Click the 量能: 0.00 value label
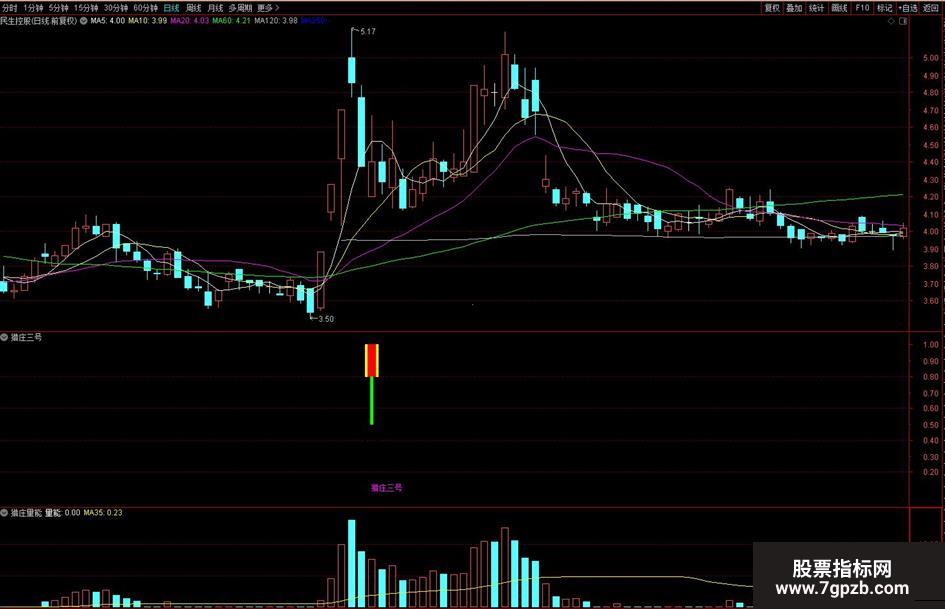 click(63, 513)
